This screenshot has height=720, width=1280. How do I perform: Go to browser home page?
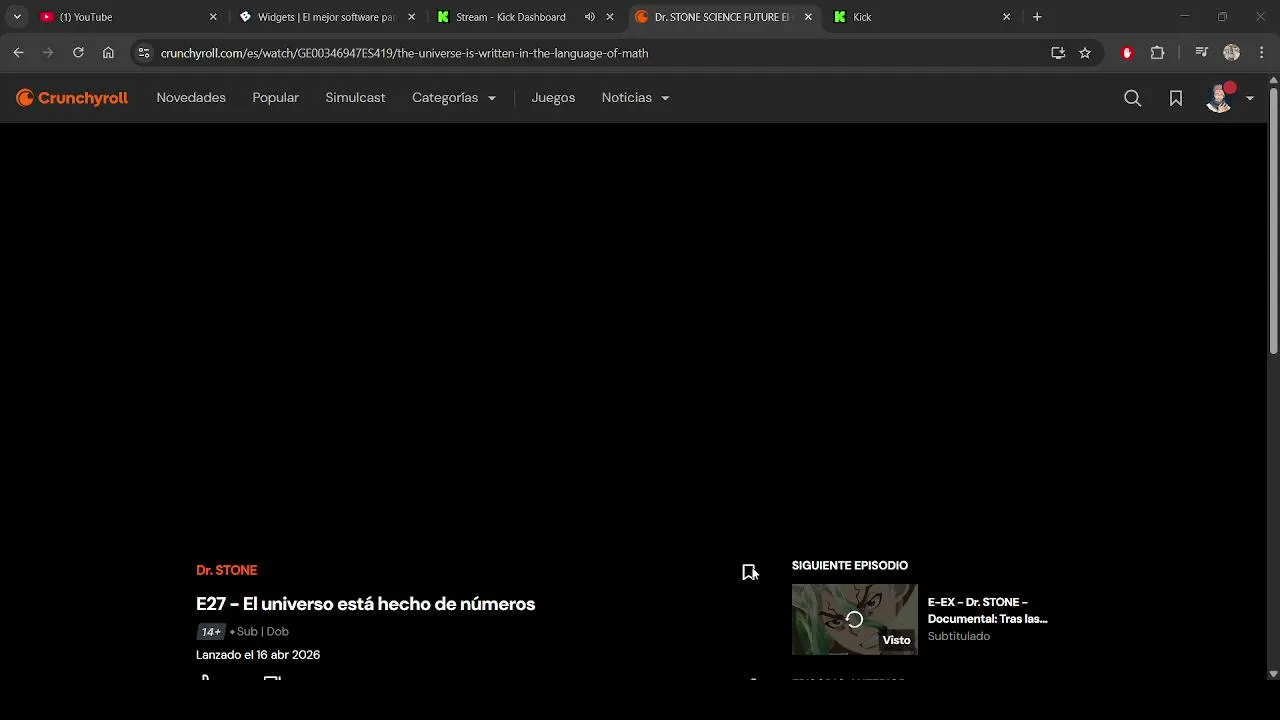tap(108, 53)
